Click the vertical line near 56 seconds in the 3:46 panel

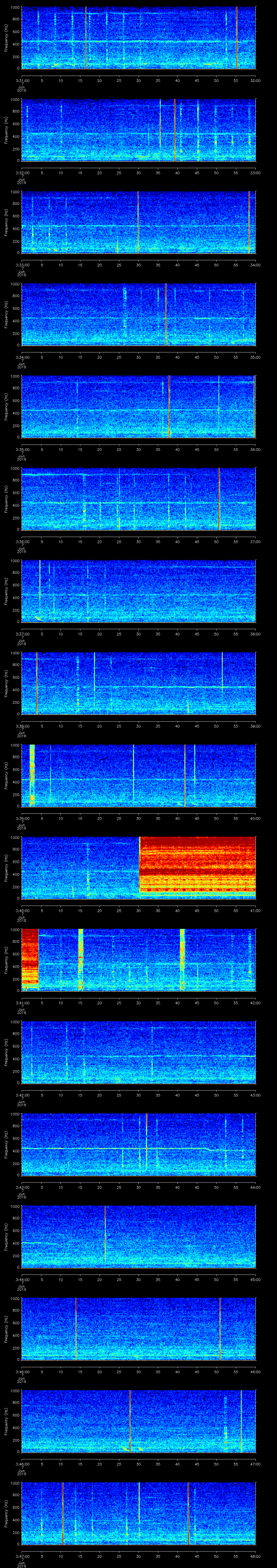click(241, 1421)
